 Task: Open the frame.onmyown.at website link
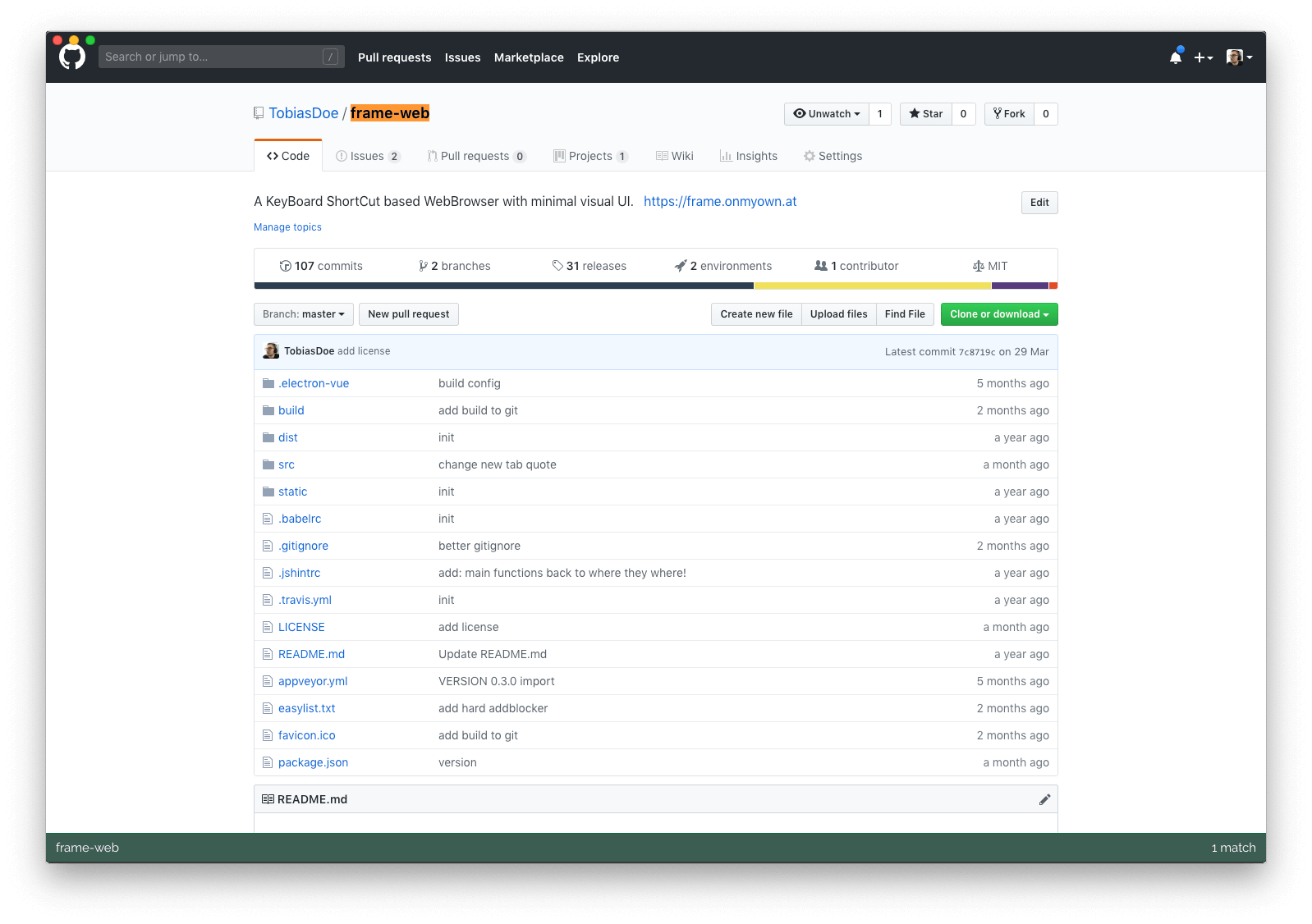click(720, 201)
